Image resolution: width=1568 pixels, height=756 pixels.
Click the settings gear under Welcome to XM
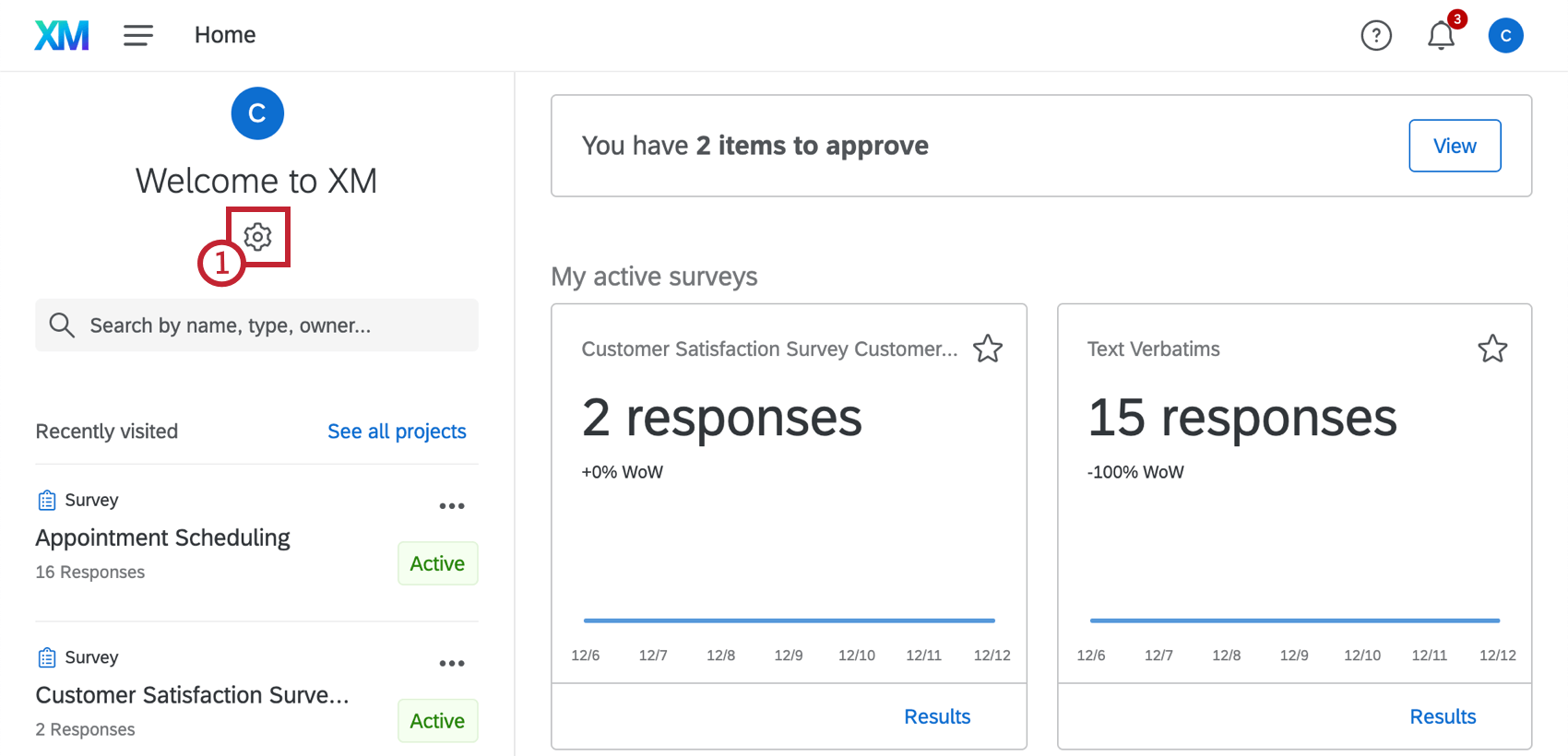point(258,237)
